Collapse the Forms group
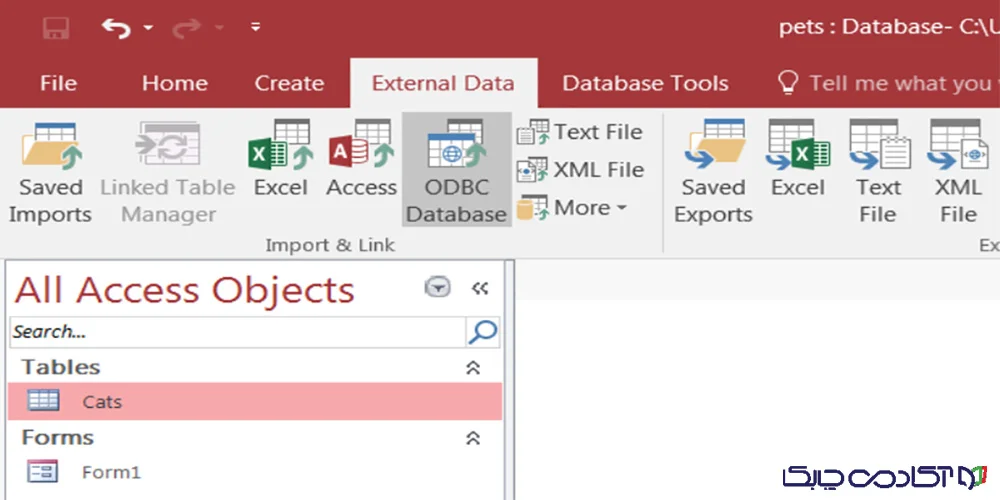Image resolution: width=1000 pixels, height=500 pixels. click(473, 438)
